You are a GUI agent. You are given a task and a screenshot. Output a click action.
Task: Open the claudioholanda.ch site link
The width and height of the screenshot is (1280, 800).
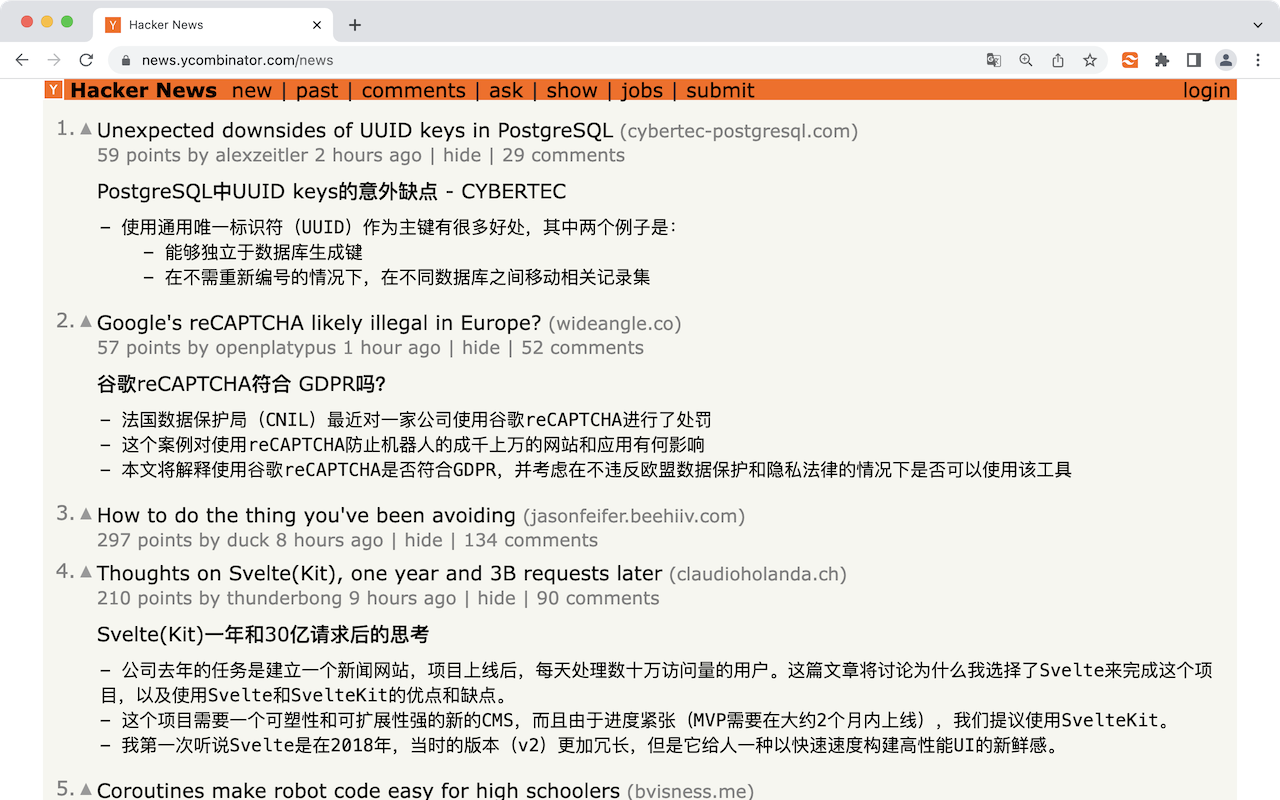coord(758,574)
